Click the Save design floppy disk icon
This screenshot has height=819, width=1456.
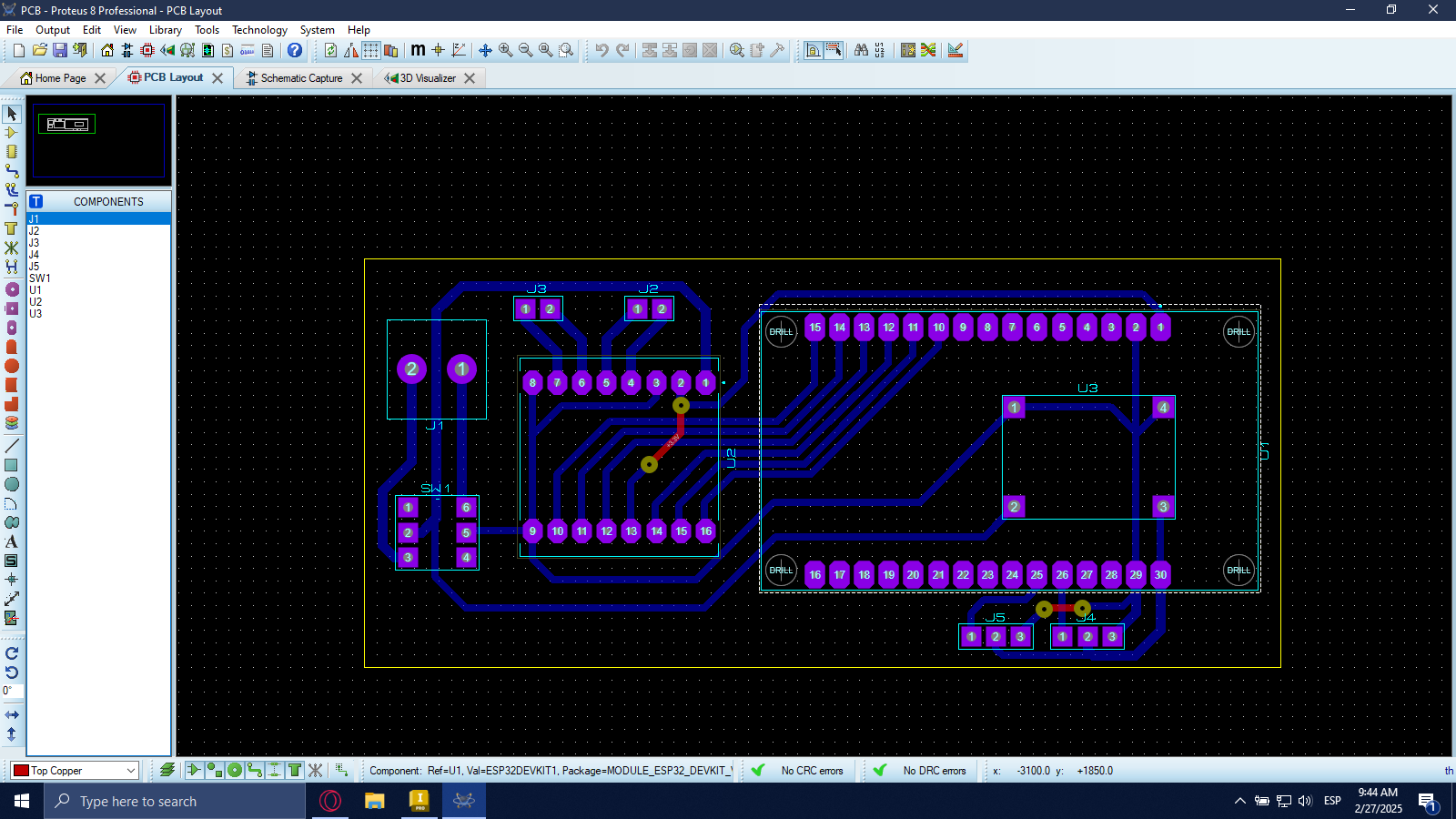pos(59,50)
